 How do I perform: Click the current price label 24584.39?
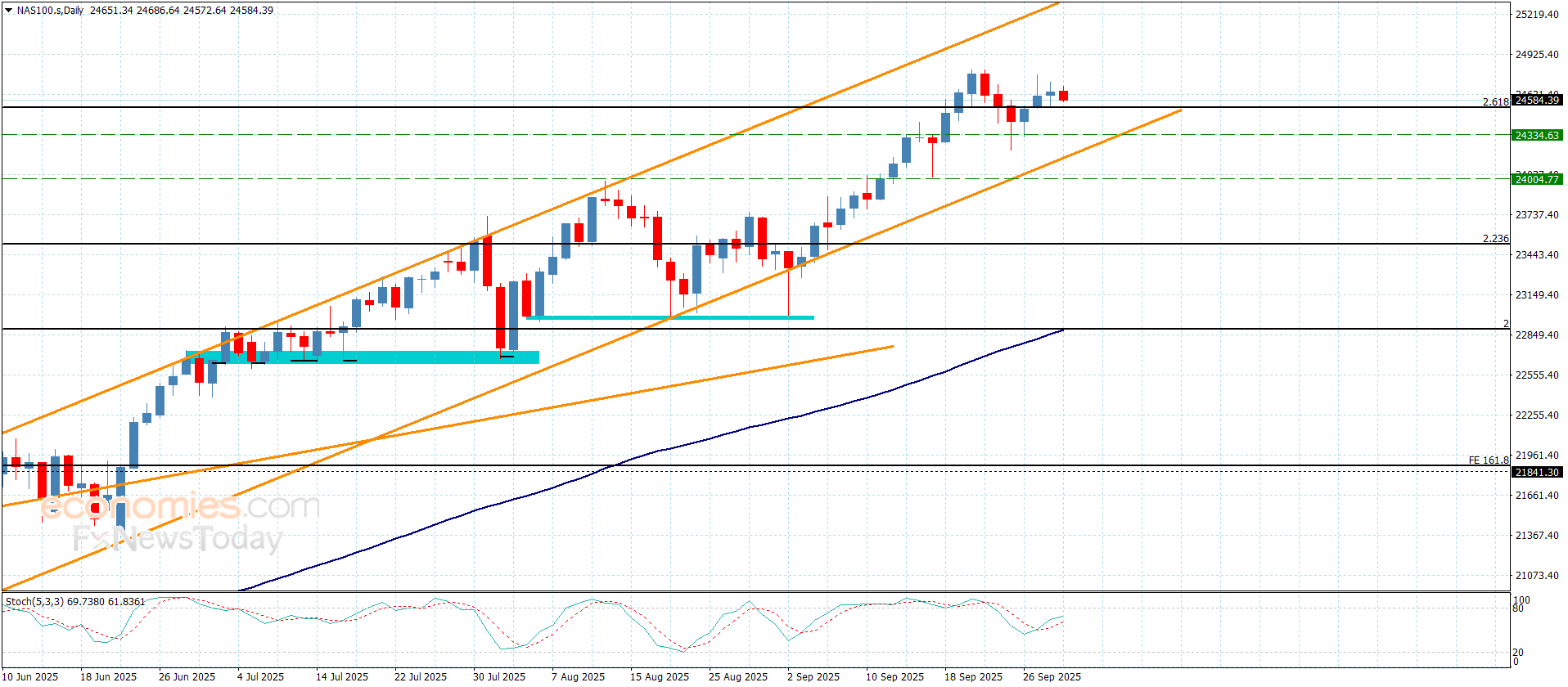(1537, 101)
